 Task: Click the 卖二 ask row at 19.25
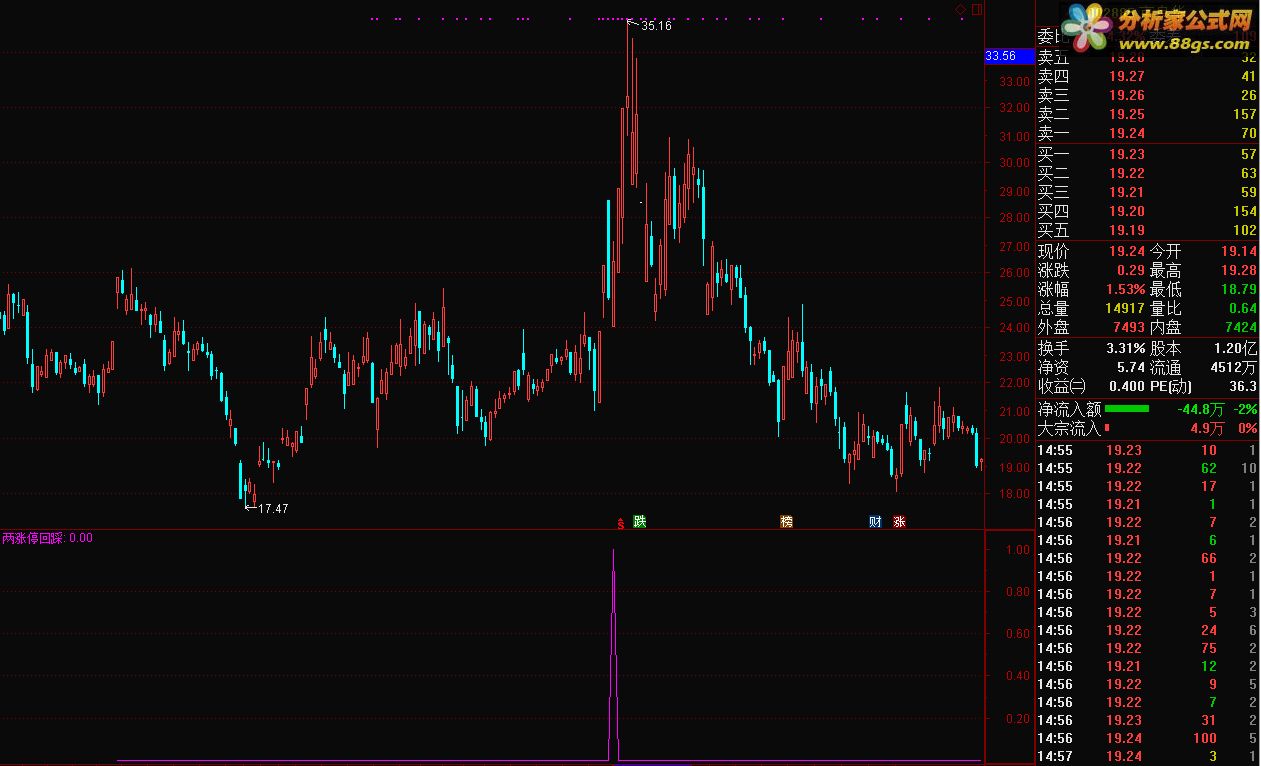click(x=1147, y=114)
